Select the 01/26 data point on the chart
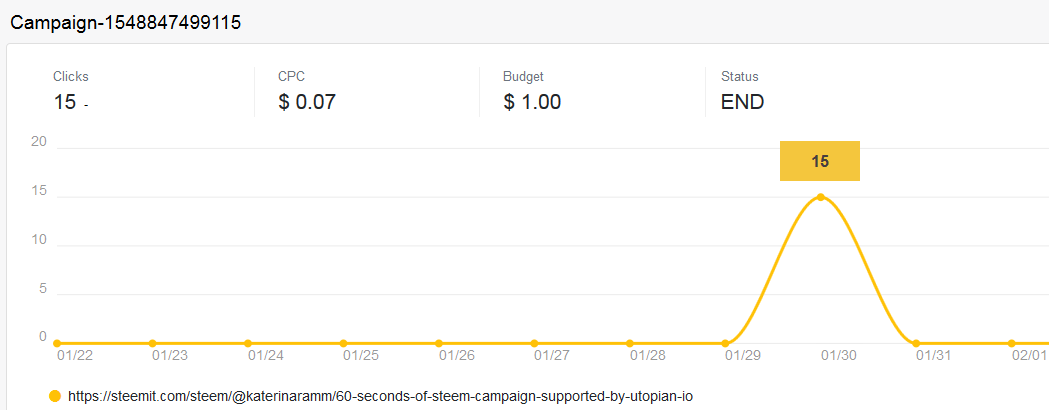Screen dimensions: 1049x410 click(439, 343)
